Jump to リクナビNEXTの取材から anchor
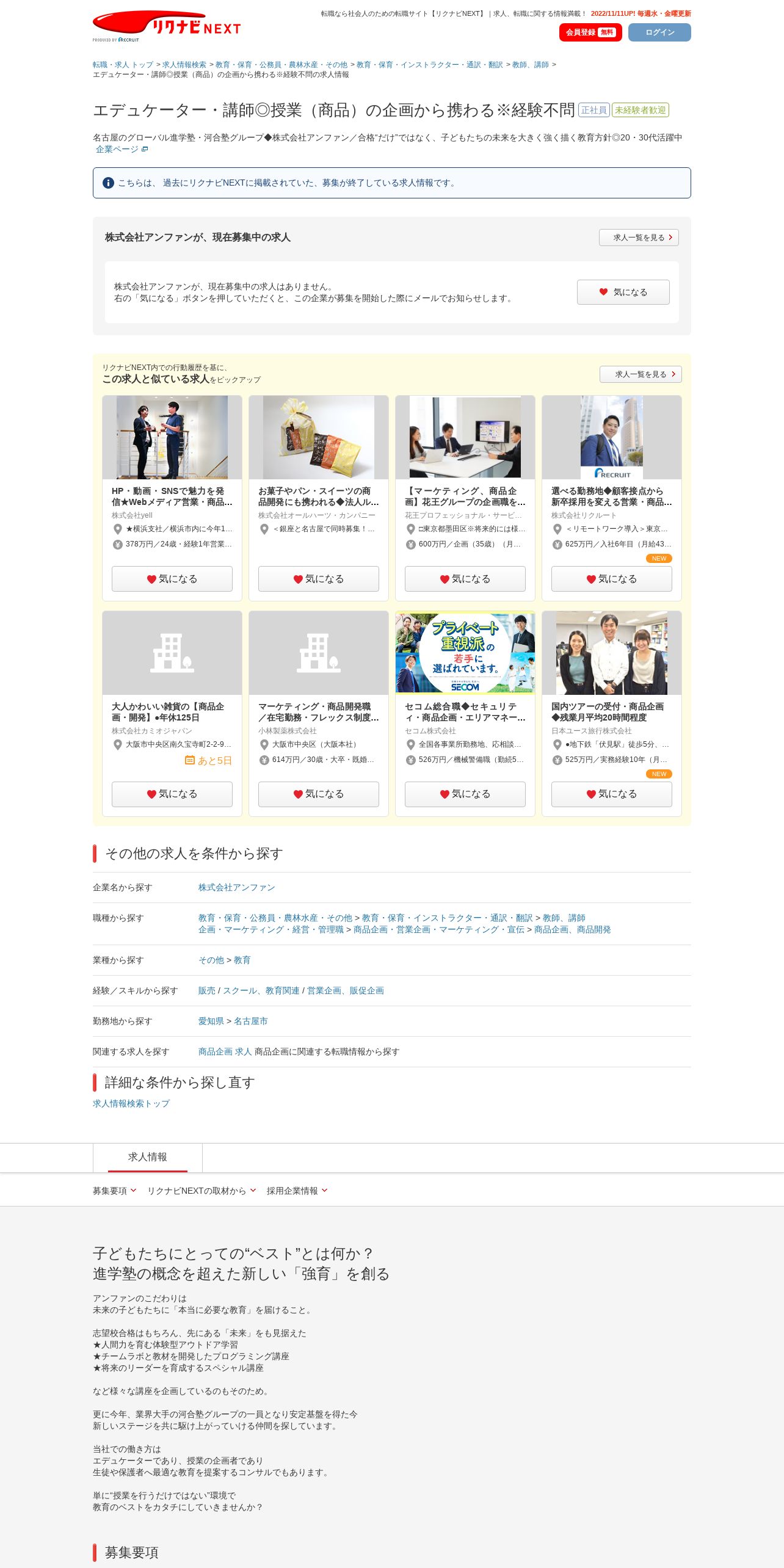The image size is (784, 1568). [x=201, y=1191]
